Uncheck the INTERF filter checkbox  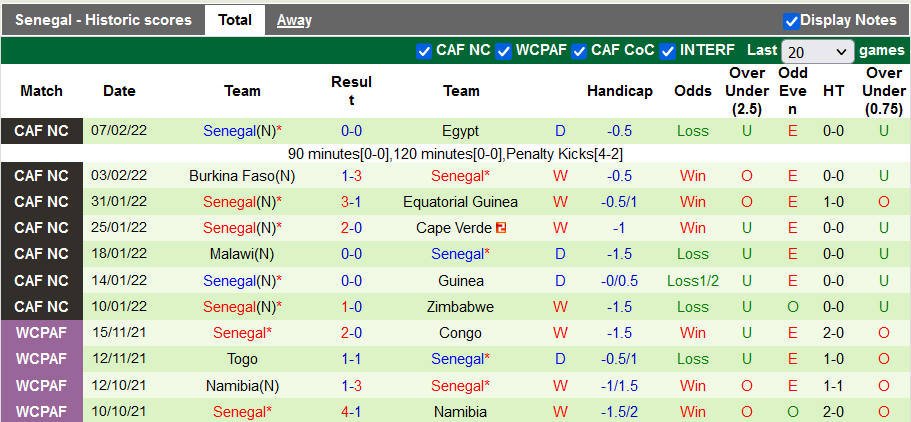pyautogui.click(x=668, y=50)
